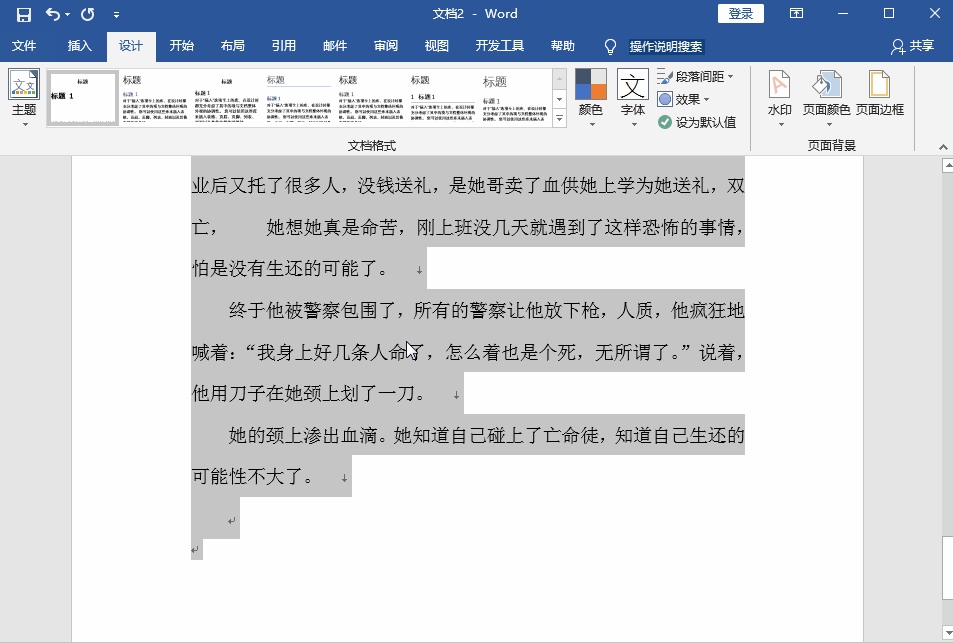Open the Fonts (字体) theme gallery
This screenshot has height=643, width=953.
point(632,95)
